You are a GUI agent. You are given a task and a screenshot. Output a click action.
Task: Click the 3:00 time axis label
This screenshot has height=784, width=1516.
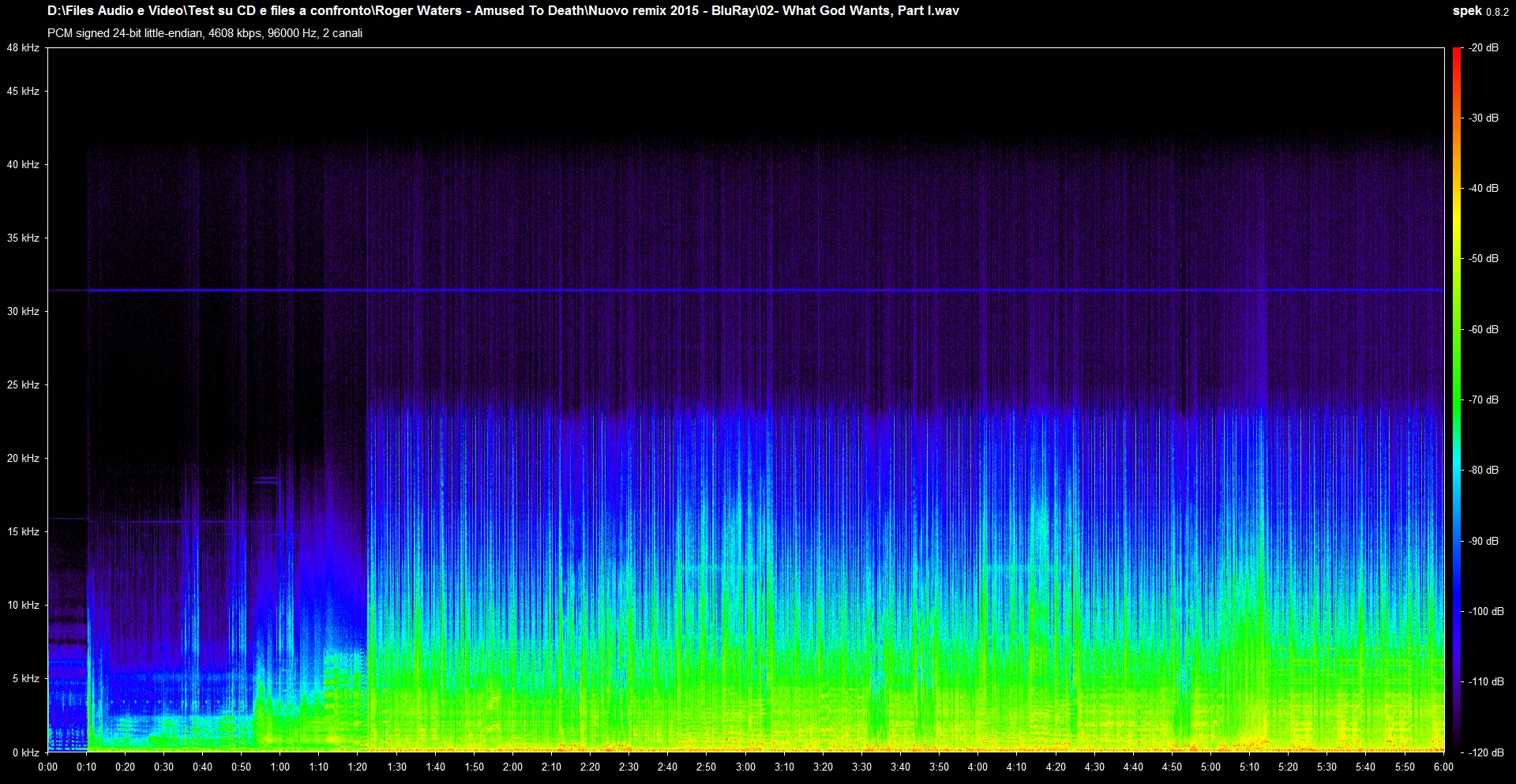[745, 767]
